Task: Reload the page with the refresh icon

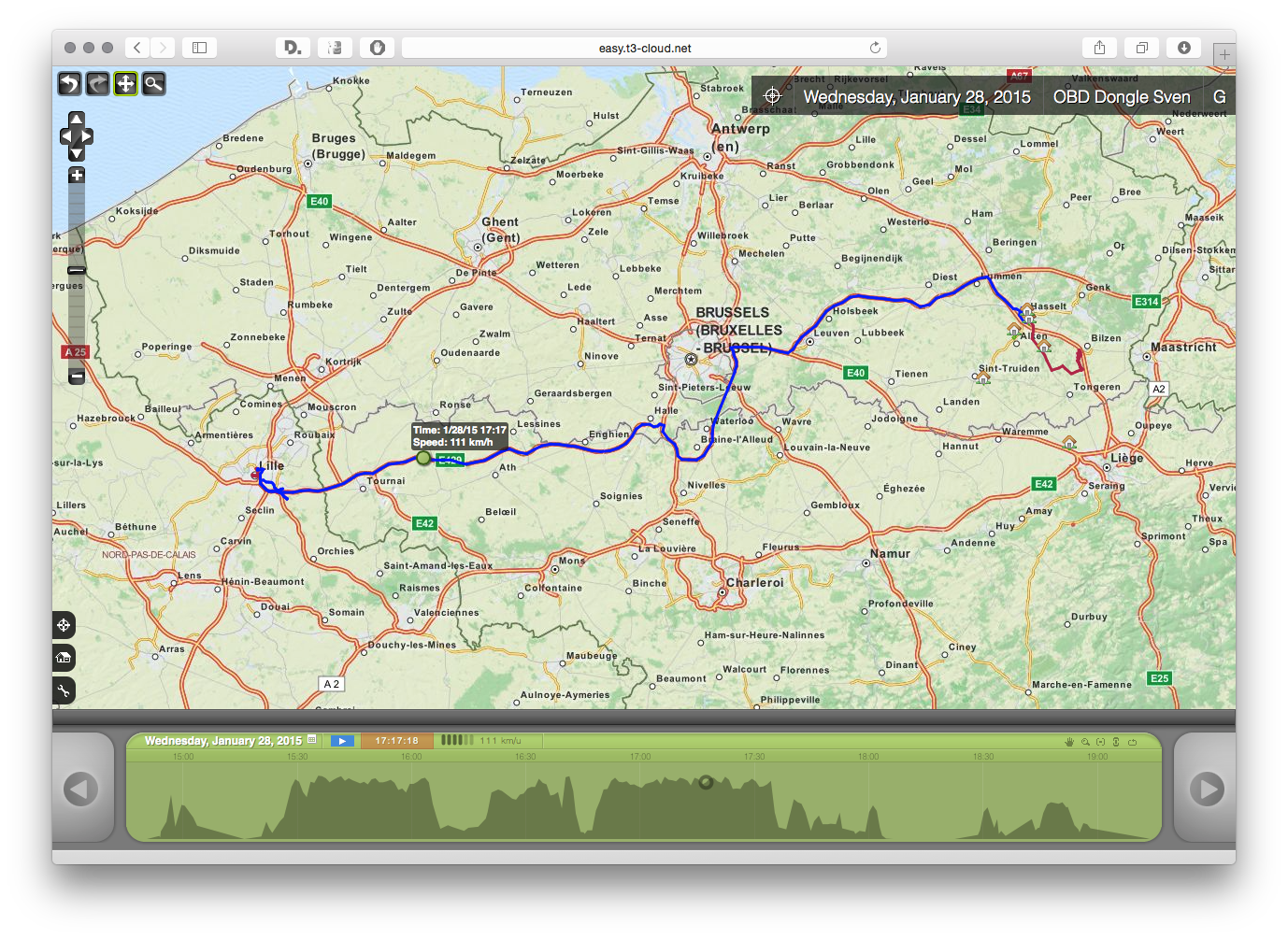Action: click(875, 48)
